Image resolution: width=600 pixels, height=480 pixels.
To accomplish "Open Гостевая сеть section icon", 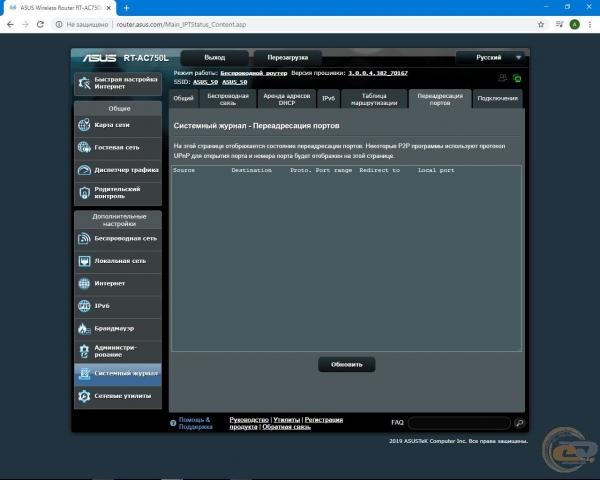I will click(84, 148).
